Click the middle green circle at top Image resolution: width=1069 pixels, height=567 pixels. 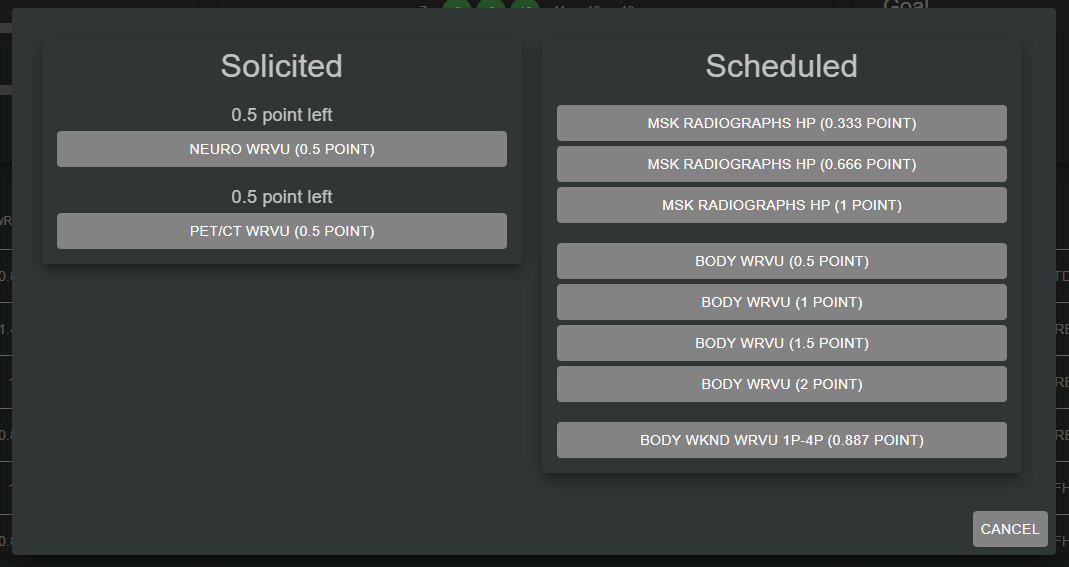(491, 5)
